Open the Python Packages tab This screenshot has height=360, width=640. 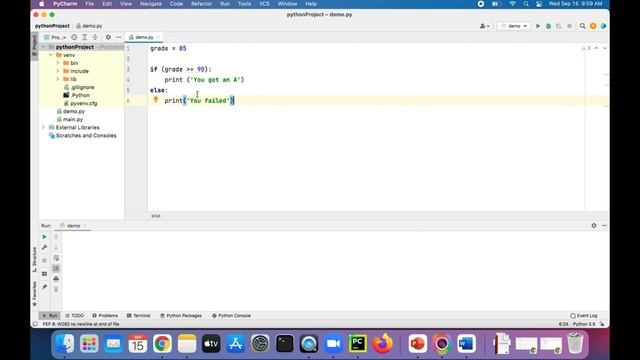(x=181, y=316)
